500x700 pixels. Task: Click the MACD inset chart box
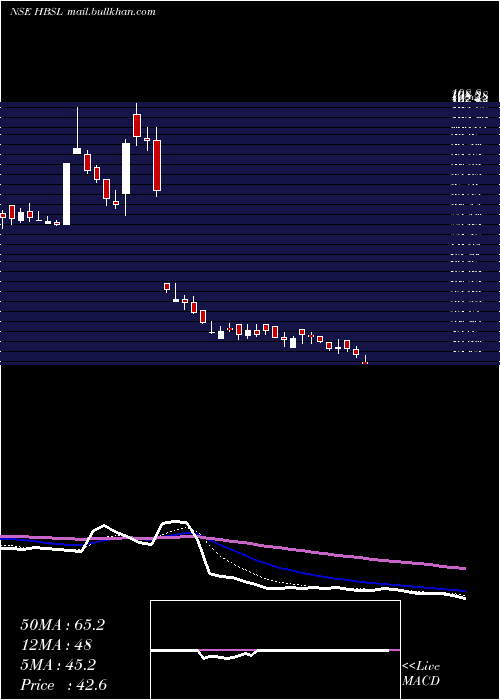coord(275,650)
